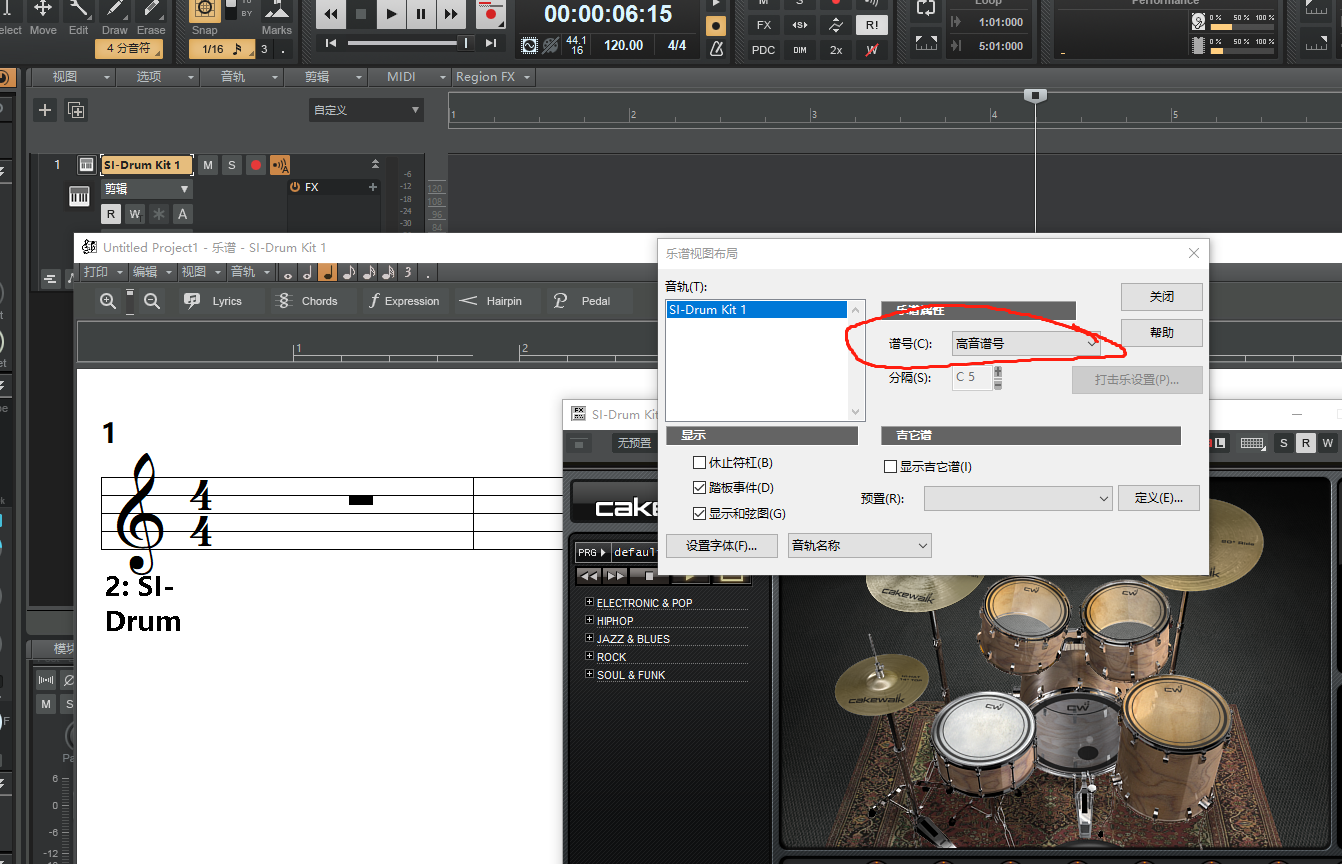This screenshot has width=1342, height=864.
Task: Open the 4分音符 note duration dropdown
Action: tap(129, 48)
